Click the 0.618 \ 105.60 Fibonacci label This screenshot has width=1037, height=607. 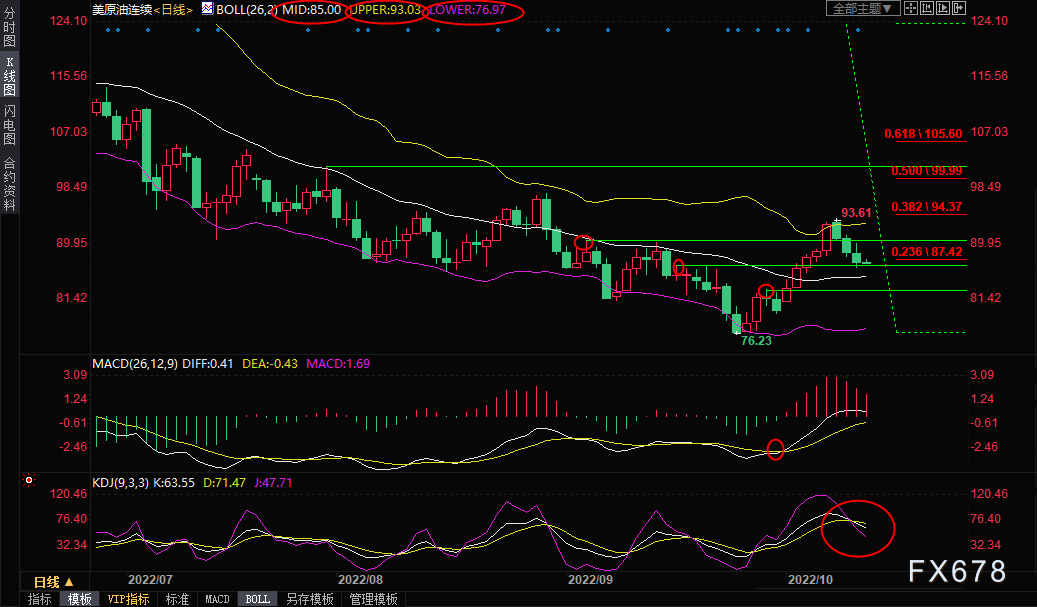pos(923,134)
